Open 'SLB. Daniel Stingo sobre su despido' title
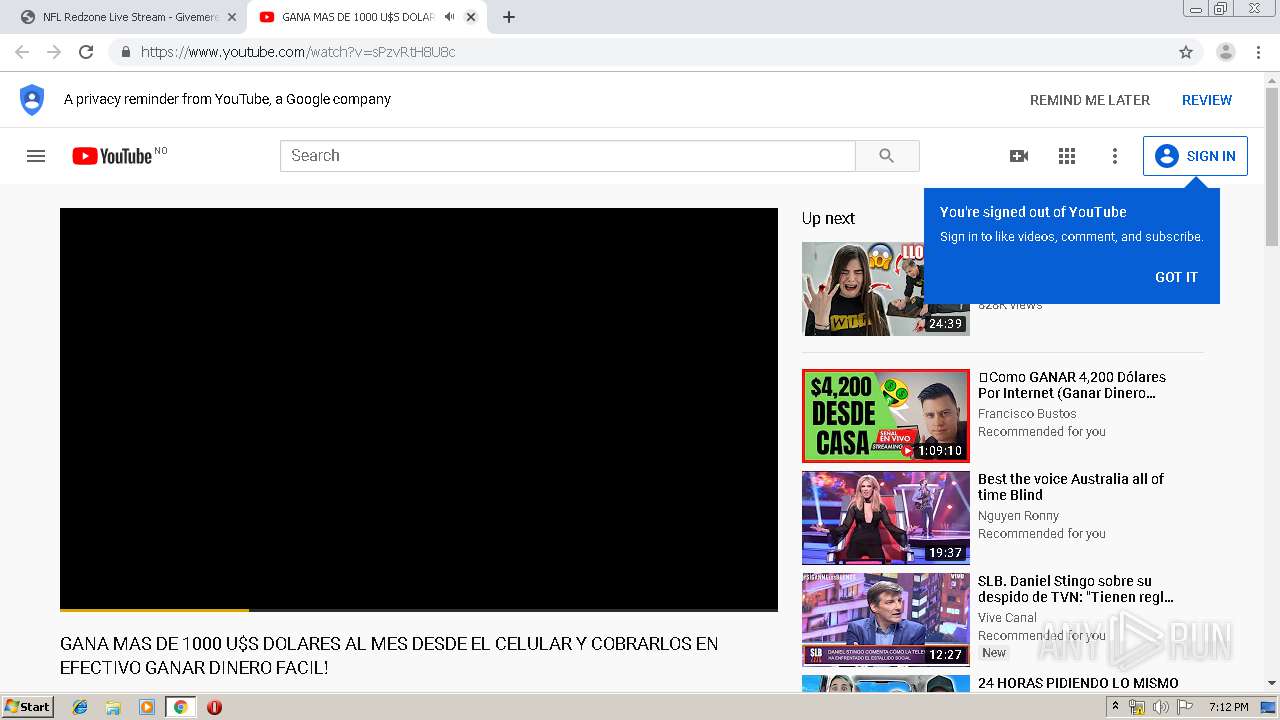 click(x=1076, y=589)
